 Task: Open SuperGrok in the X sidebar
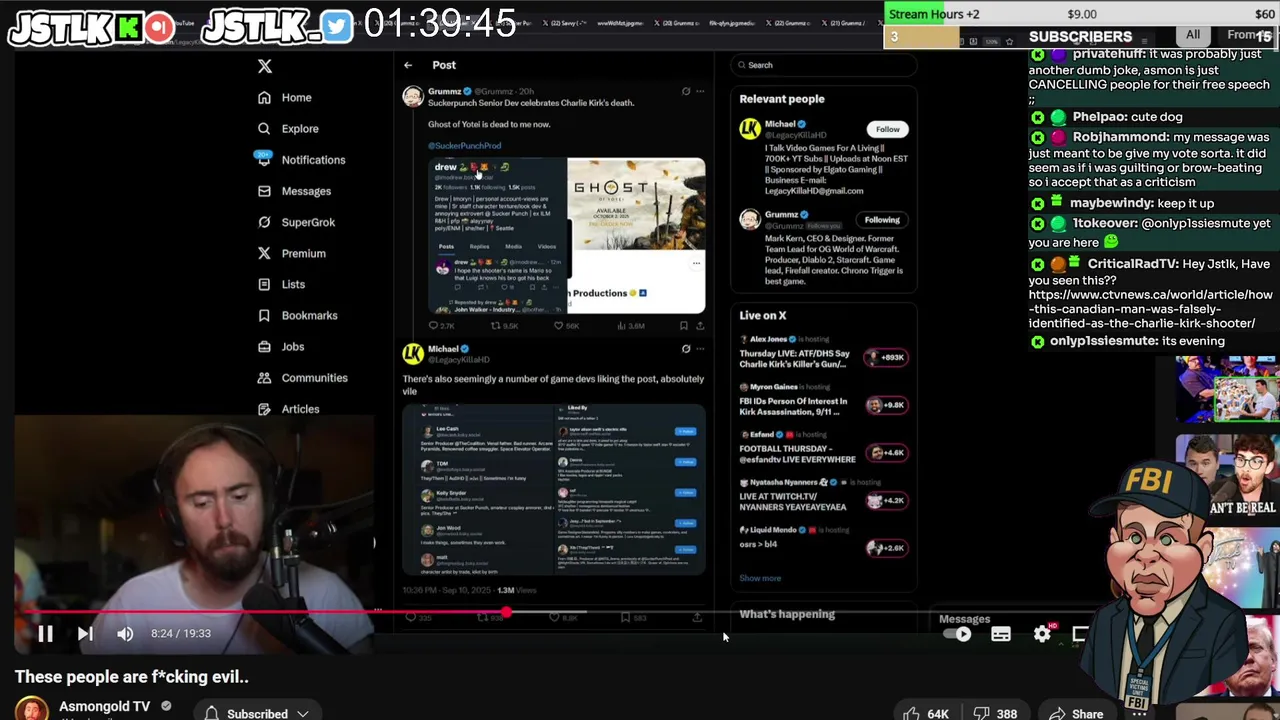point(296,222)
